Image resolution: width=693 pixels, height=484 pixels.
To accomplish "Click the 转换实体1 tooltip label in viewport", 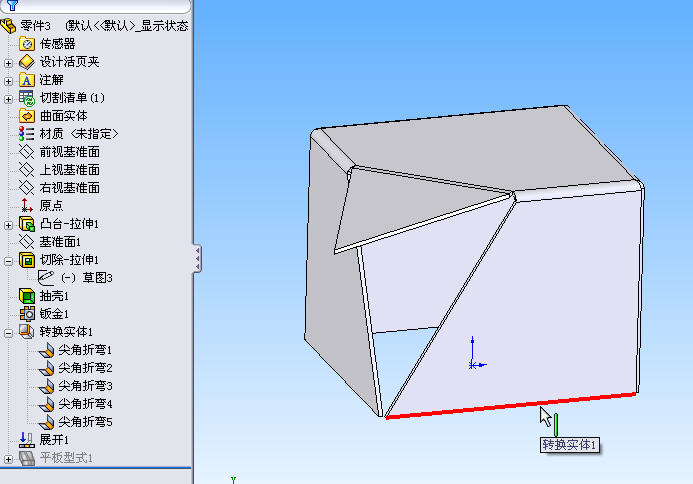I will pos(570,445).
